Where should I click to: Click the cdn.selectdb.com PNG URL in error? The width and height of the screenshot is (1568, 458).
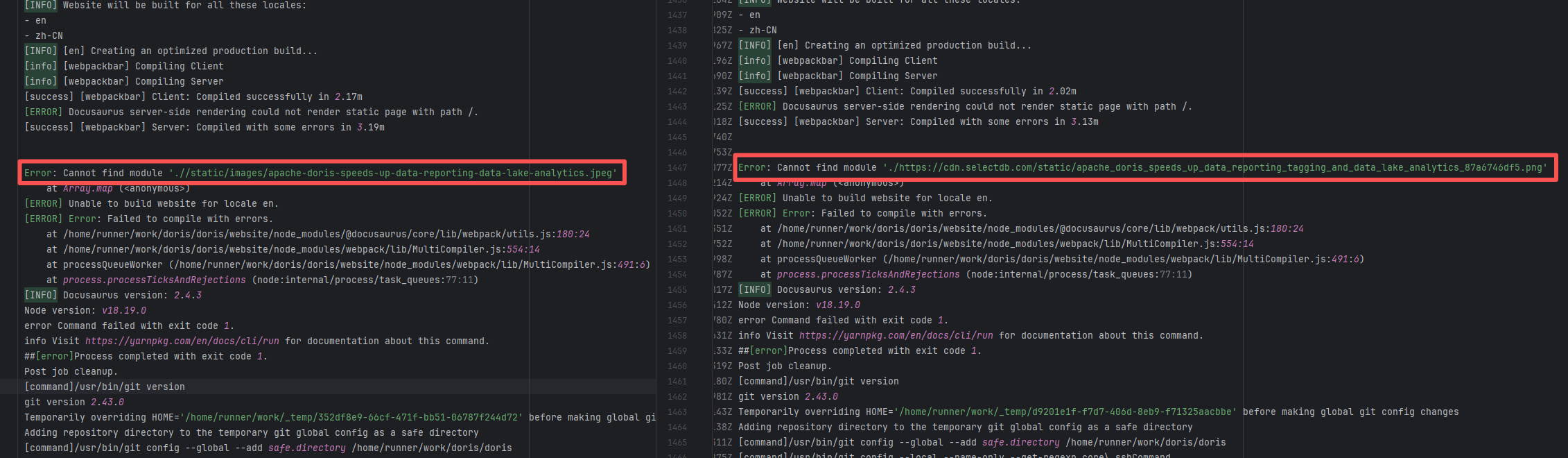click(1214, 167)
